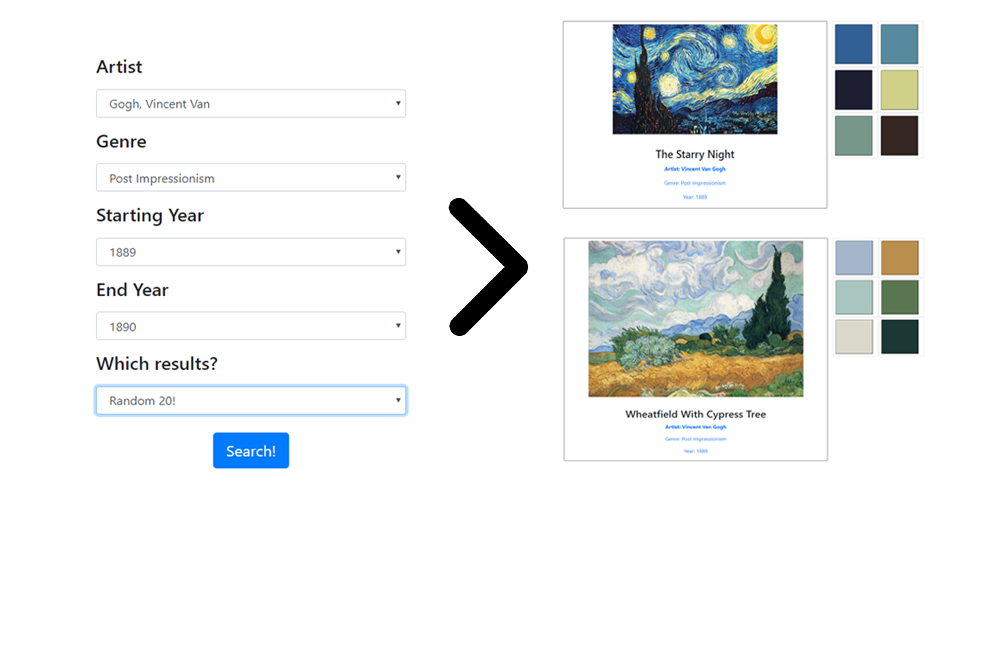Viewport: 1000px width, 659px height.
Task: Choose the dark teal Wheatfield swatch
Action: 900,337
